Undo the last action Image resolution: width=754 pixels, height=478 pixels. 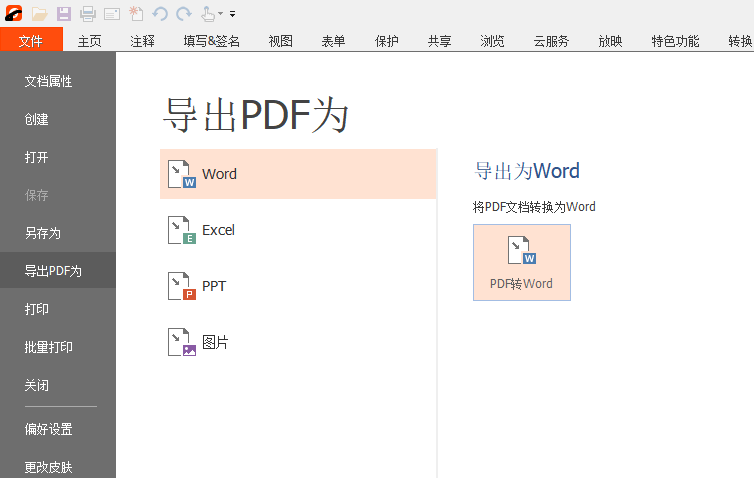160,14
